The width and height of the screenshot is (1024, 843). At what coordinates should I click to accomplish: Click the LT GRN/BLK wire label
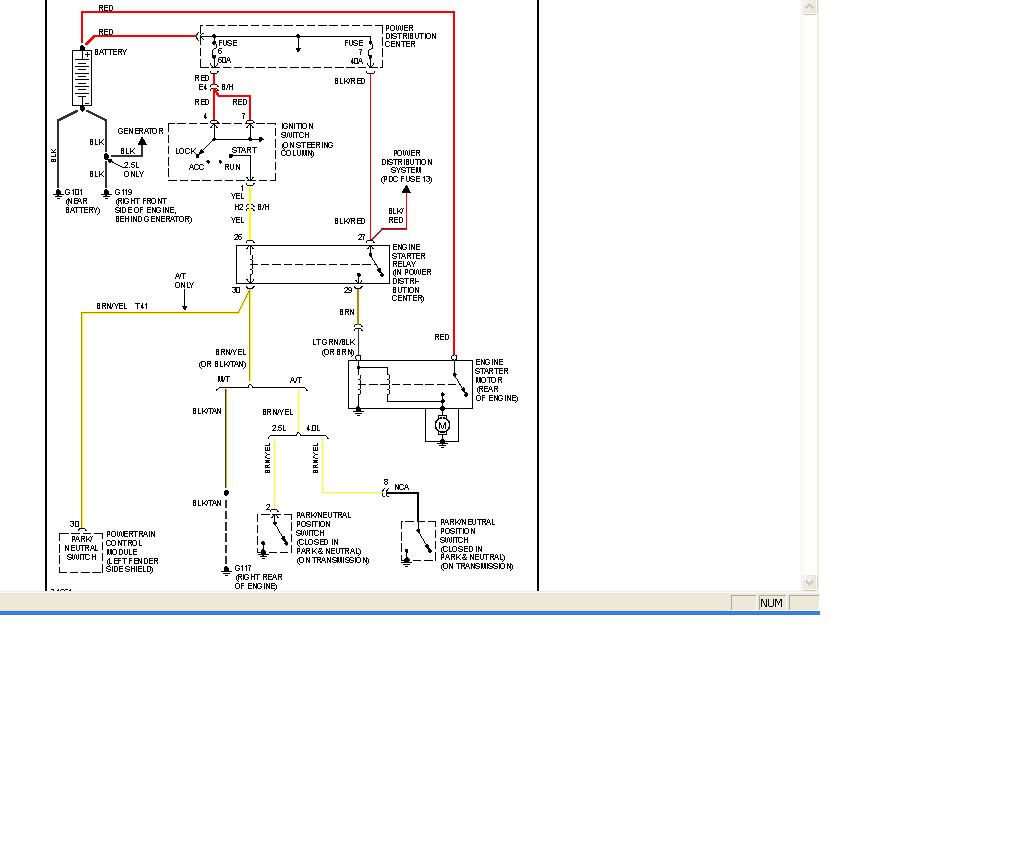(x=334, y=342)
